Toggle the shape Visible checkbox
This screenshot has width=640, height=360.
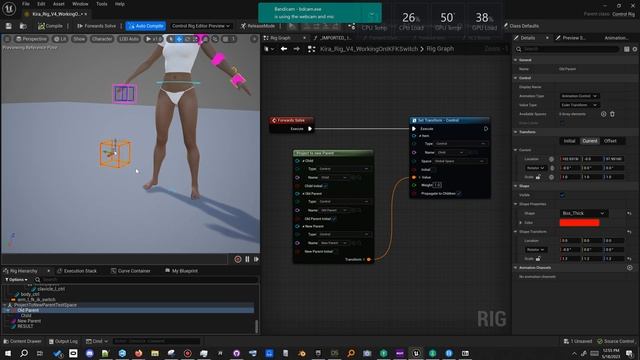(x=562, y=195)
